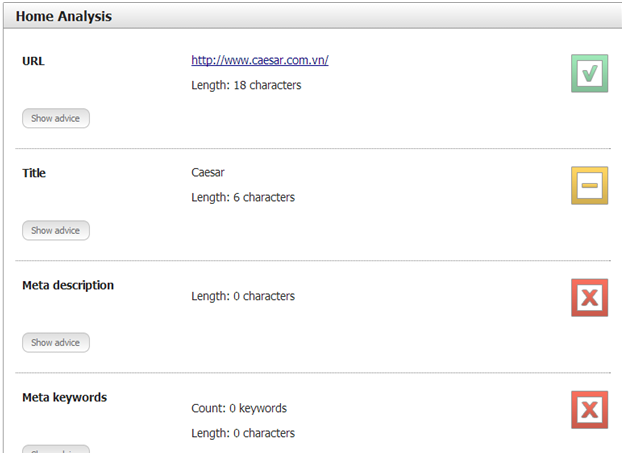The height and width of the screenshot is (455, 622).
Task: Select the Title section label
Action: 34,173
